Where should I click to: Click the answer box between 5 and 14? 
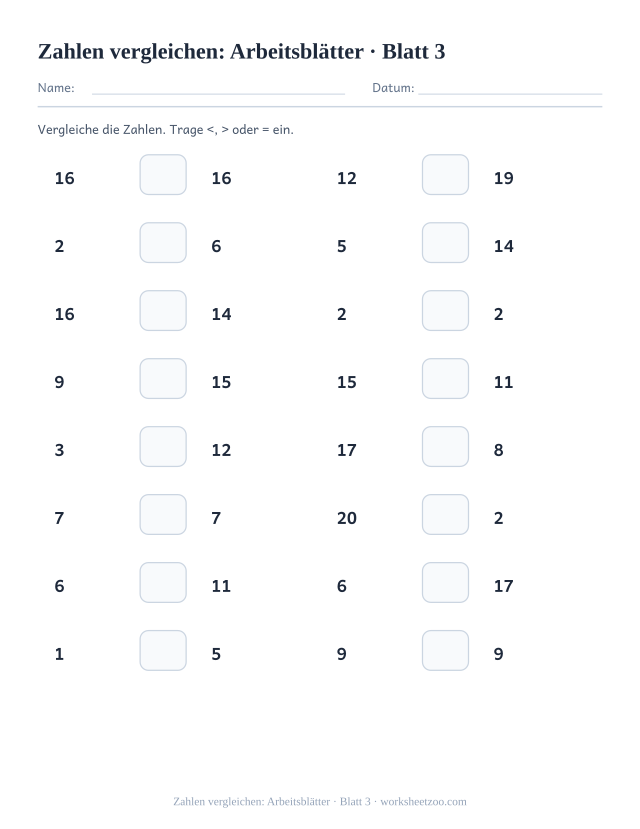pyautogui.click(x=445, y=243)
